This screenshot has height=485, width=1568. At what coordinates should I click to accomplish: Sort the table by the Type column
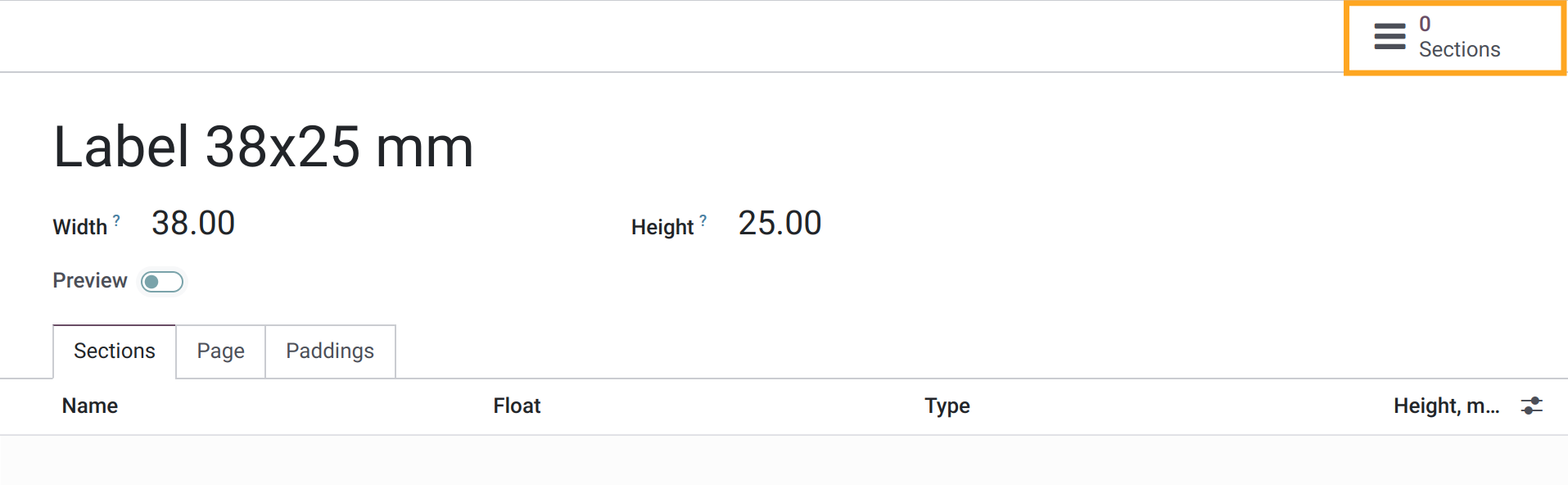tap(947, 406)
